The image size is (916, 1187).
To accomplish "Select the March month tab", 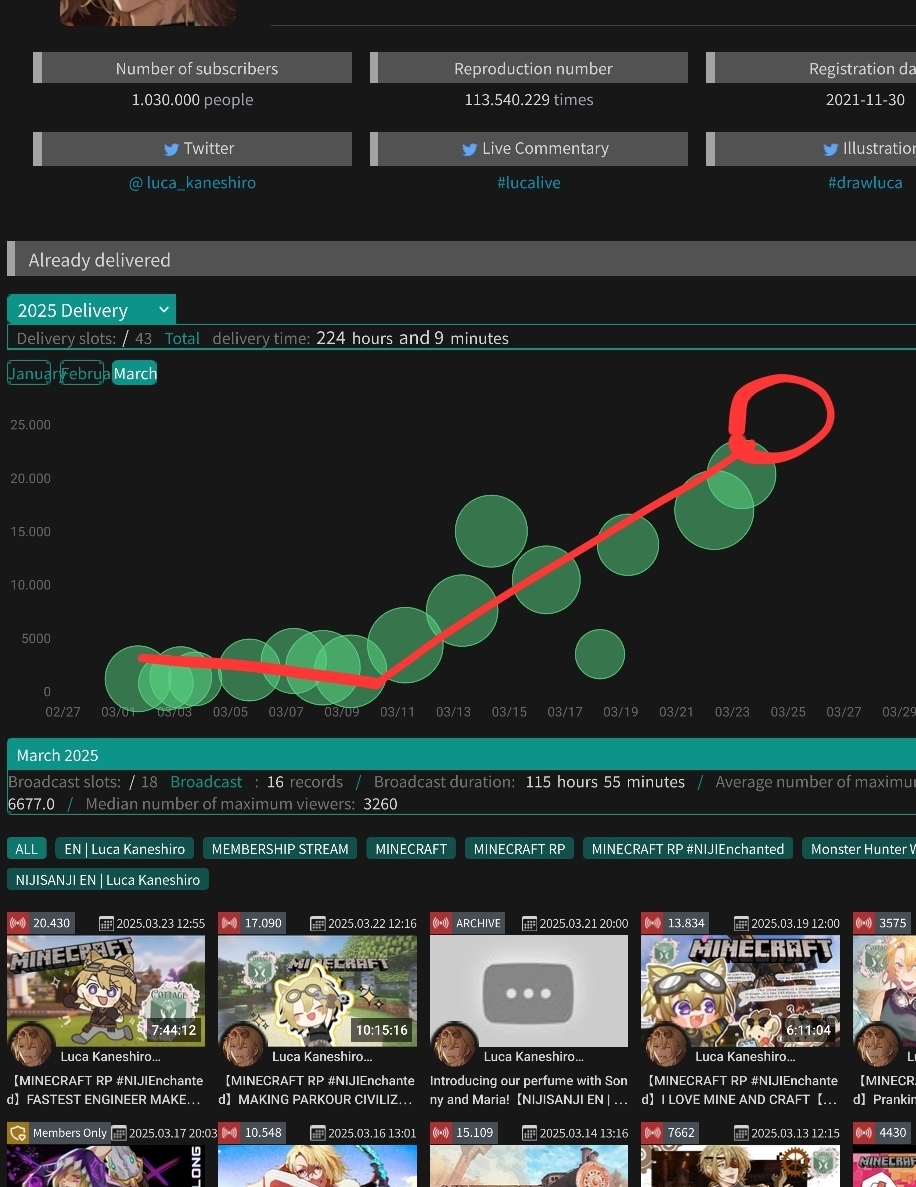I will coord(135,373).
